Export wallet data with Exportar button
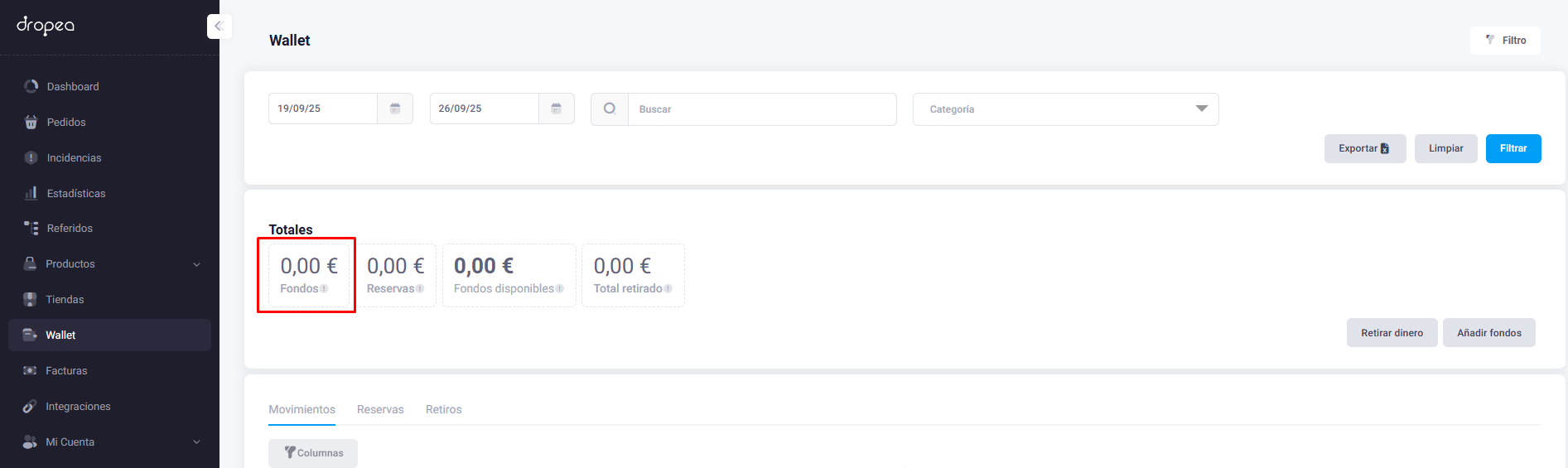Screen dimensions: 1568x468 click(1364, 149)
